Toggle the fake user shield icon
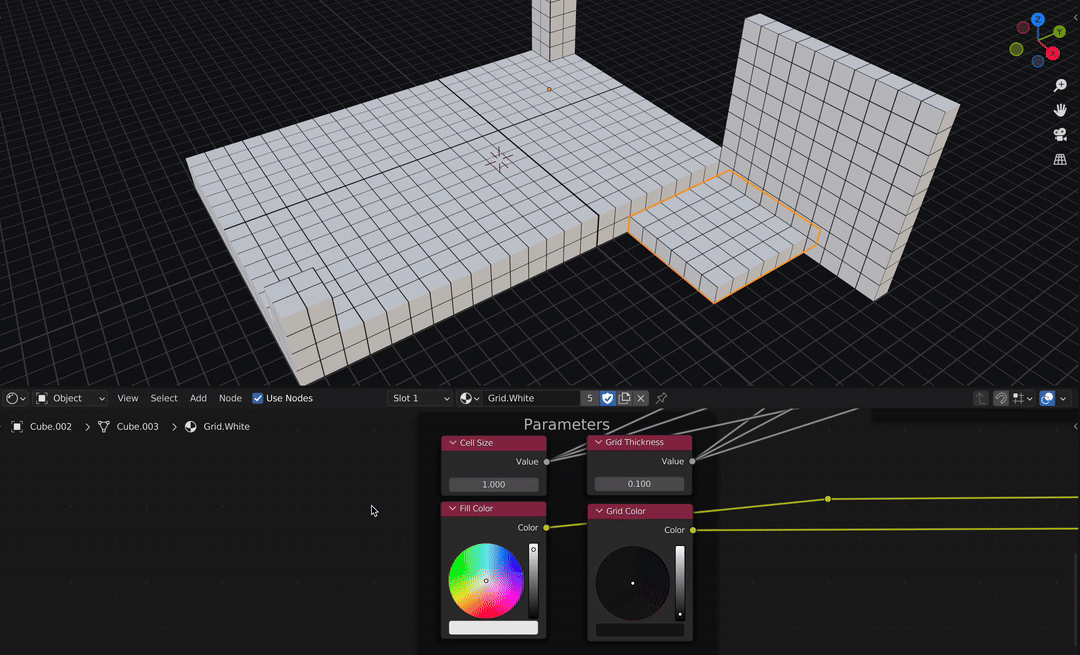 608,398
